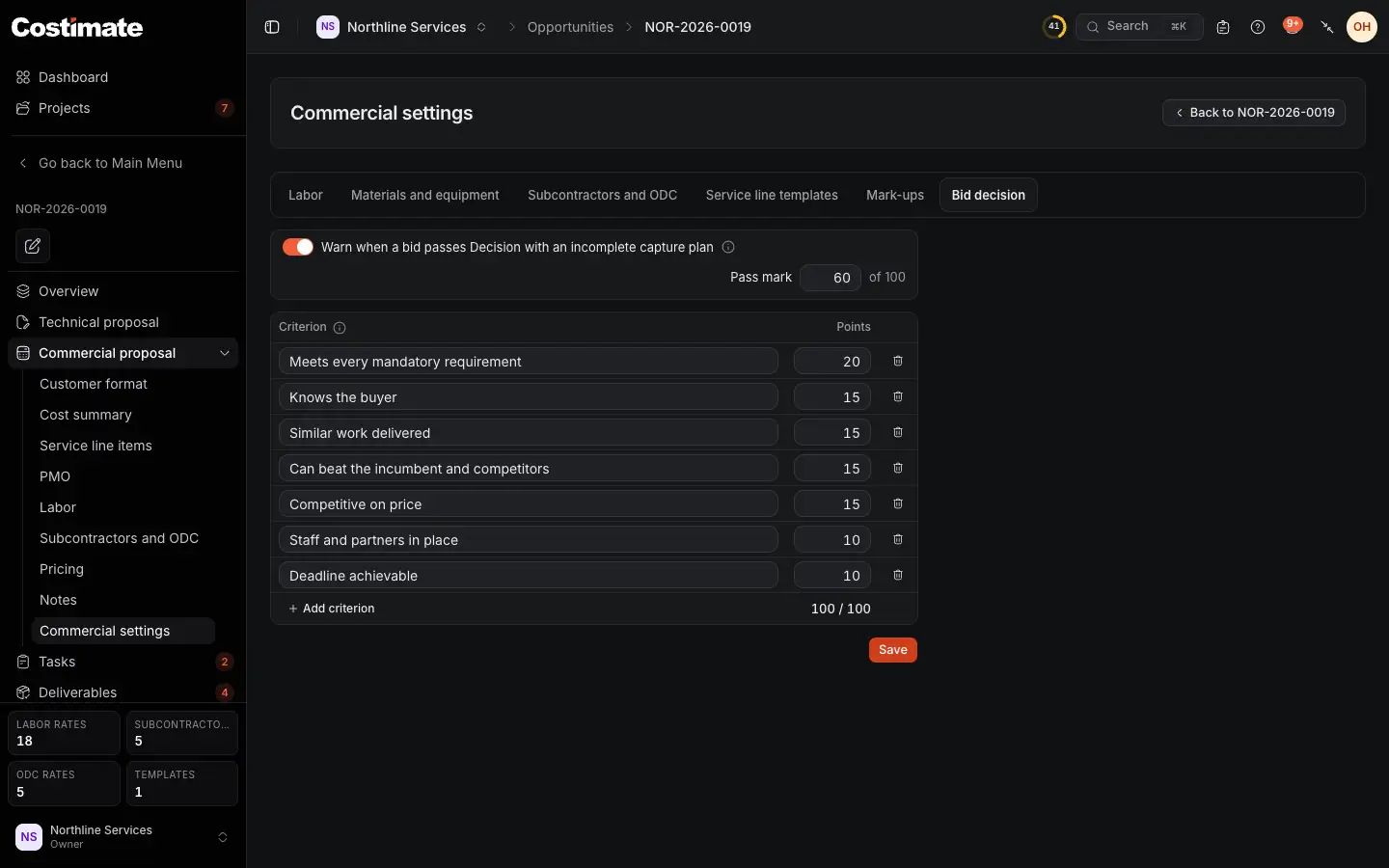Click the 100 / 100 points total

pos(841,609)
